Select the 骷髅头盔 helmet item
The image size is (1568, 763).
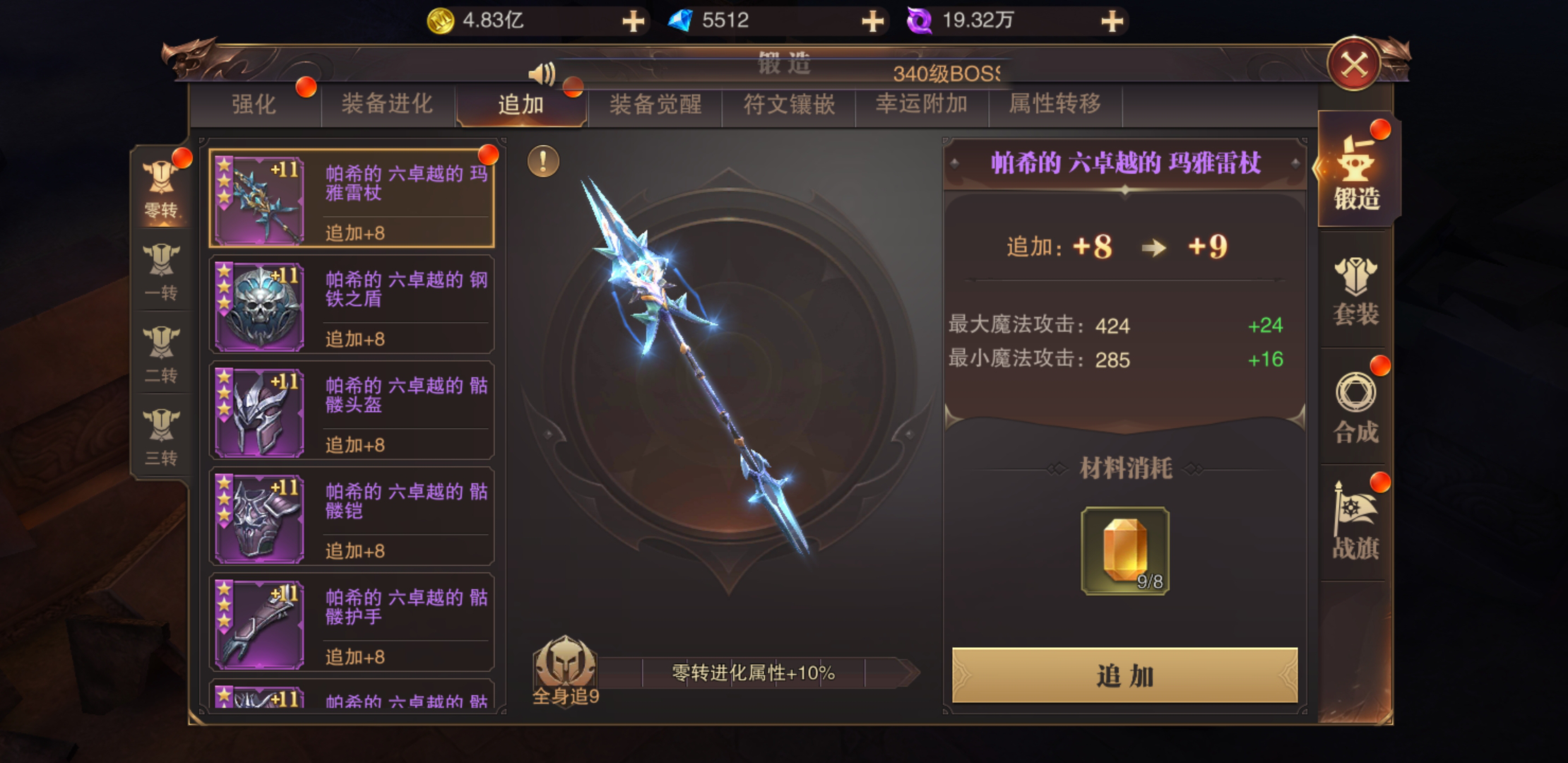coord(352,410)
